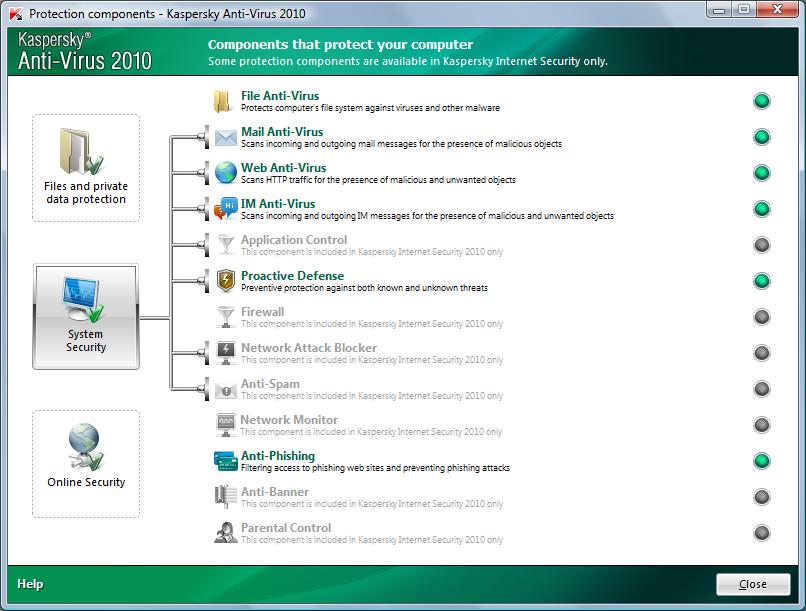
Task: Open the Web Anti-Virus link
Action: coord(284,168)
